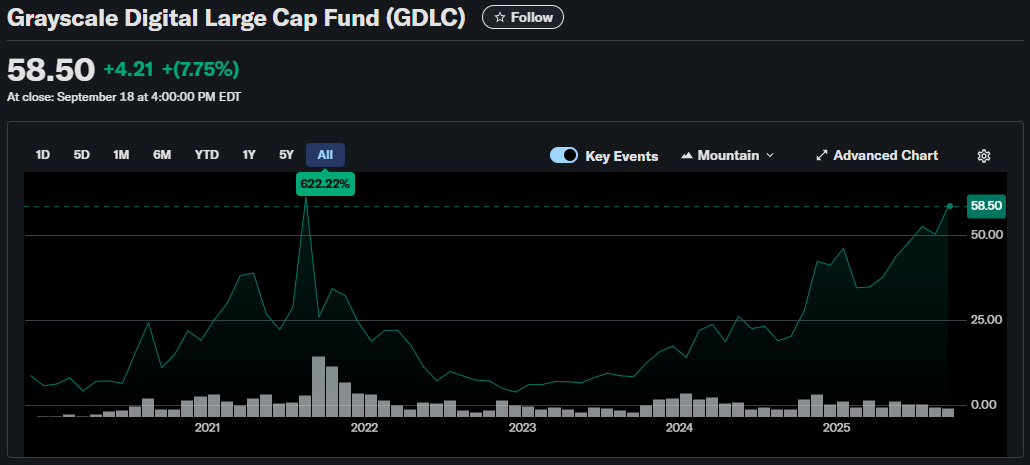Select the 1D time range
This screenshot has width=1030, height=465.
click(x=43, y=155)
